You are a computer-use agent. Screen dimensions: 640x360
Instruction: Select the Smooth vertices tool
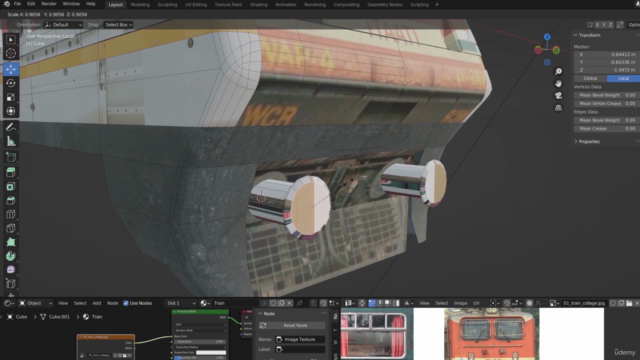pos(11,270)
